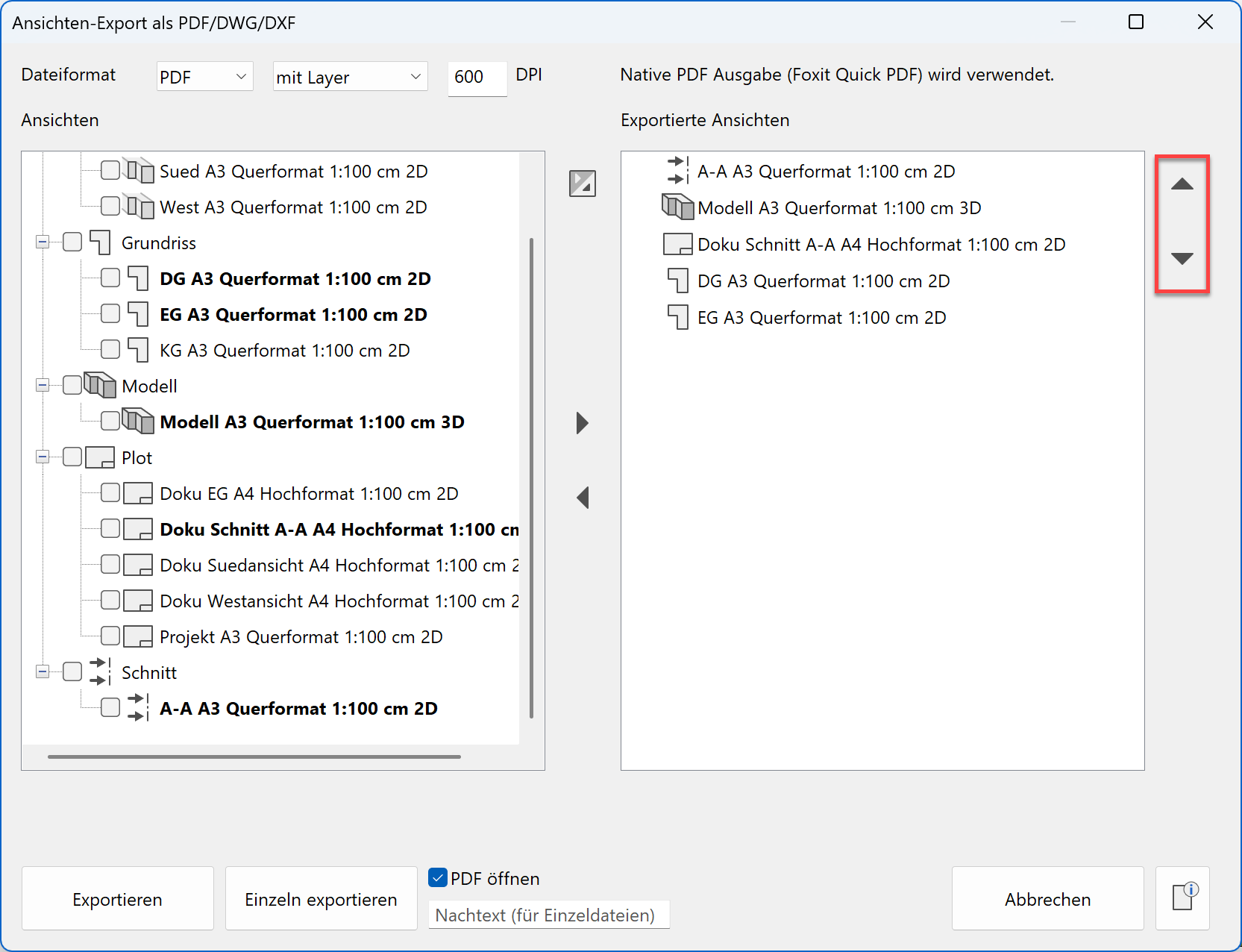Collapse the Grundriss tree node
The image size is (1242, 952).
click(x=43, y=241)
